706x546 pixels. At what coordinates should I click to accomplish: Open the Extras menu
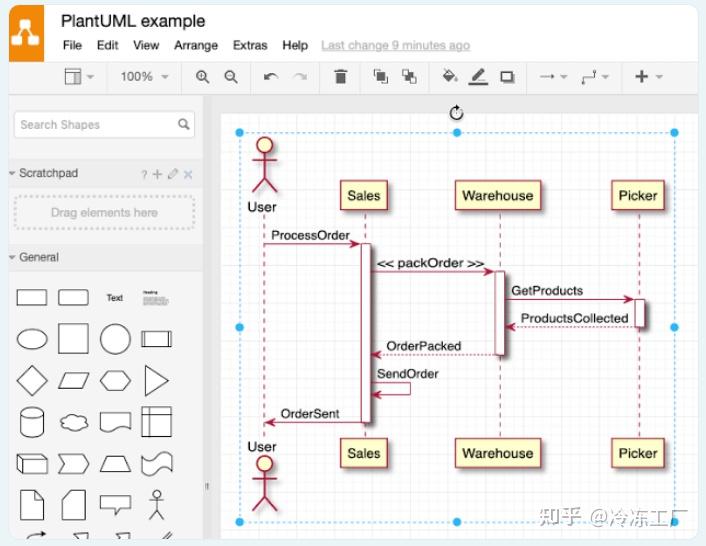point(250,45)
